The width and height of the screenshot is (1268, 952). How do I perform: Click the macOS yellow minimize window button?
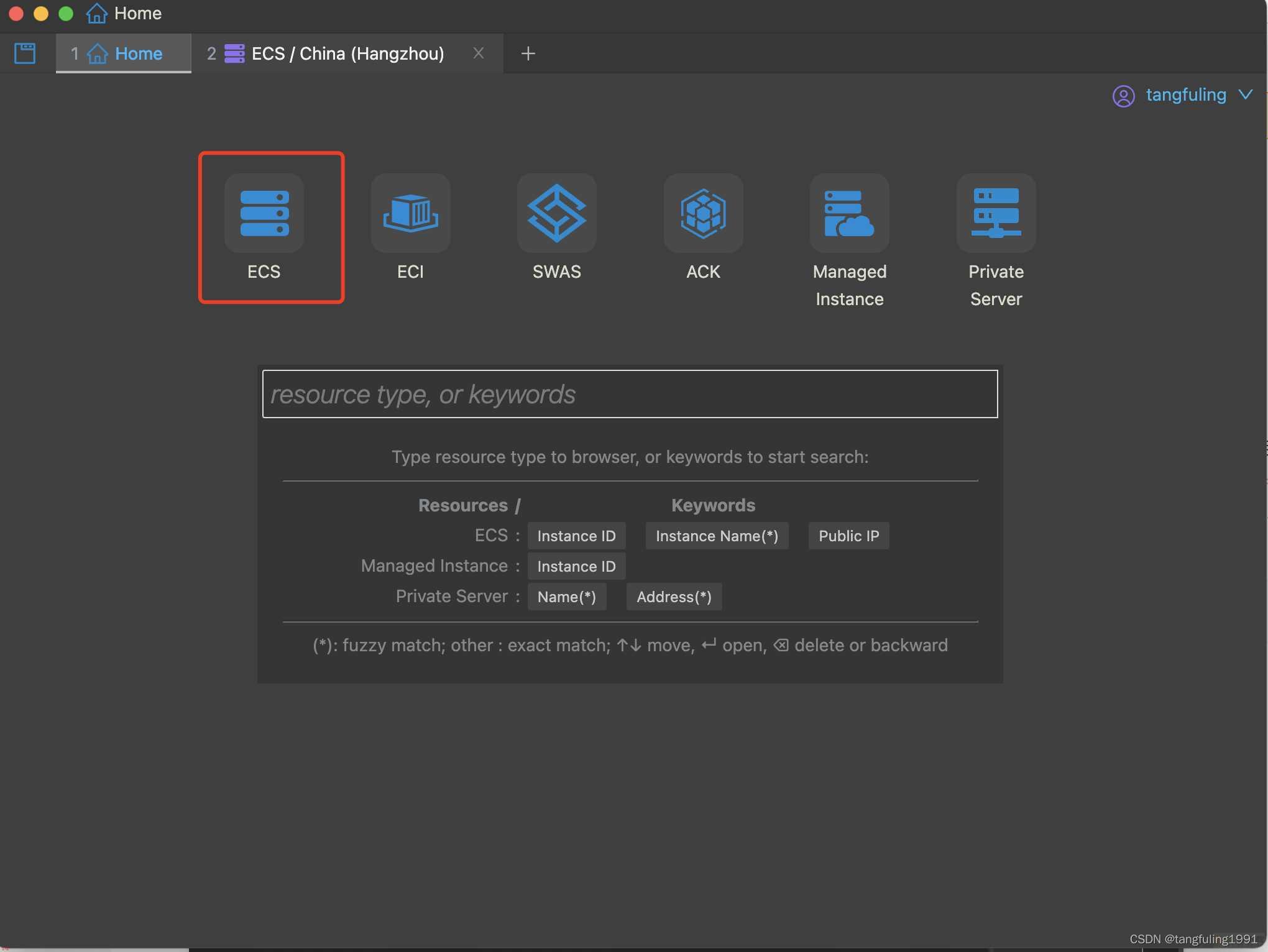tap(41, 14)
